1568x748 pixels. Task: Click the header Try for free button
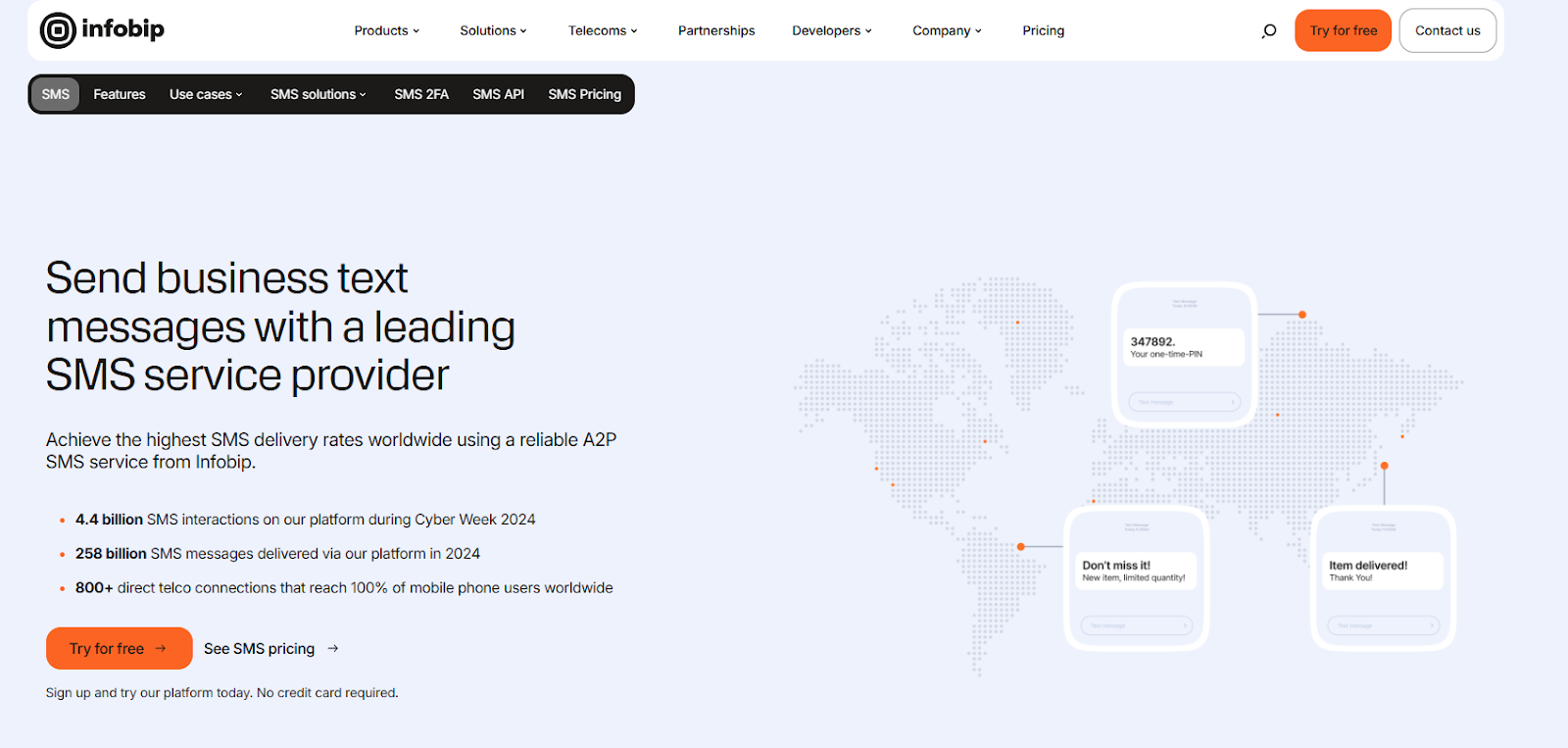point(1343,30)
